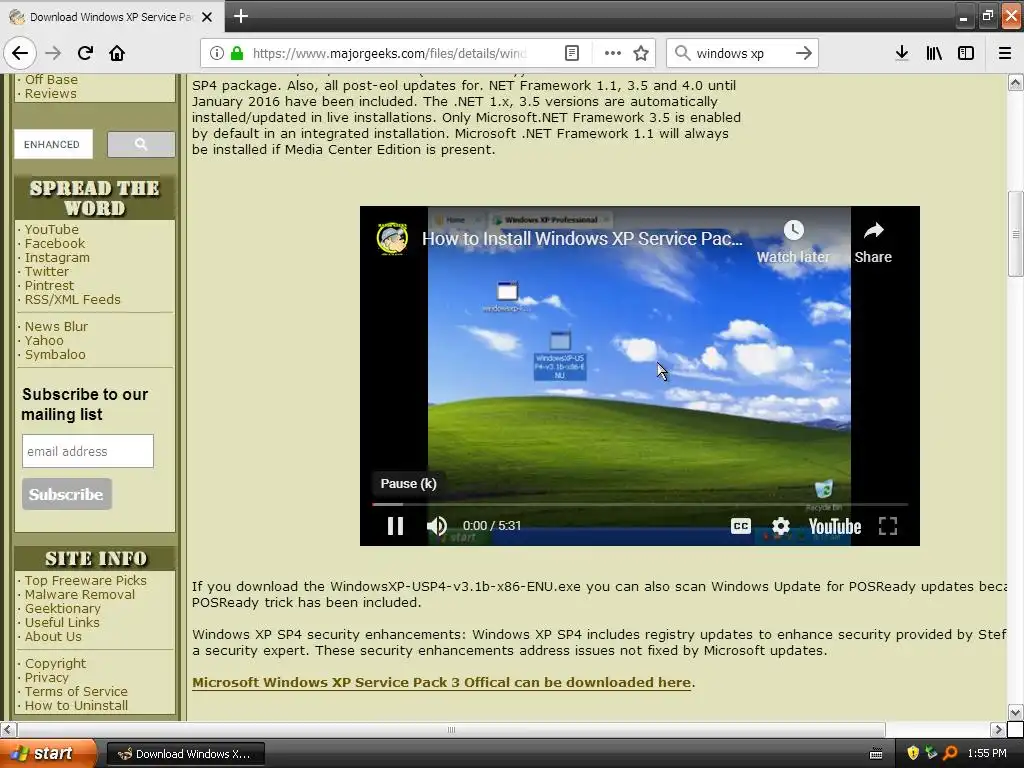
Task: Open the Yahoo sidebar link
Action: point(44,340)
